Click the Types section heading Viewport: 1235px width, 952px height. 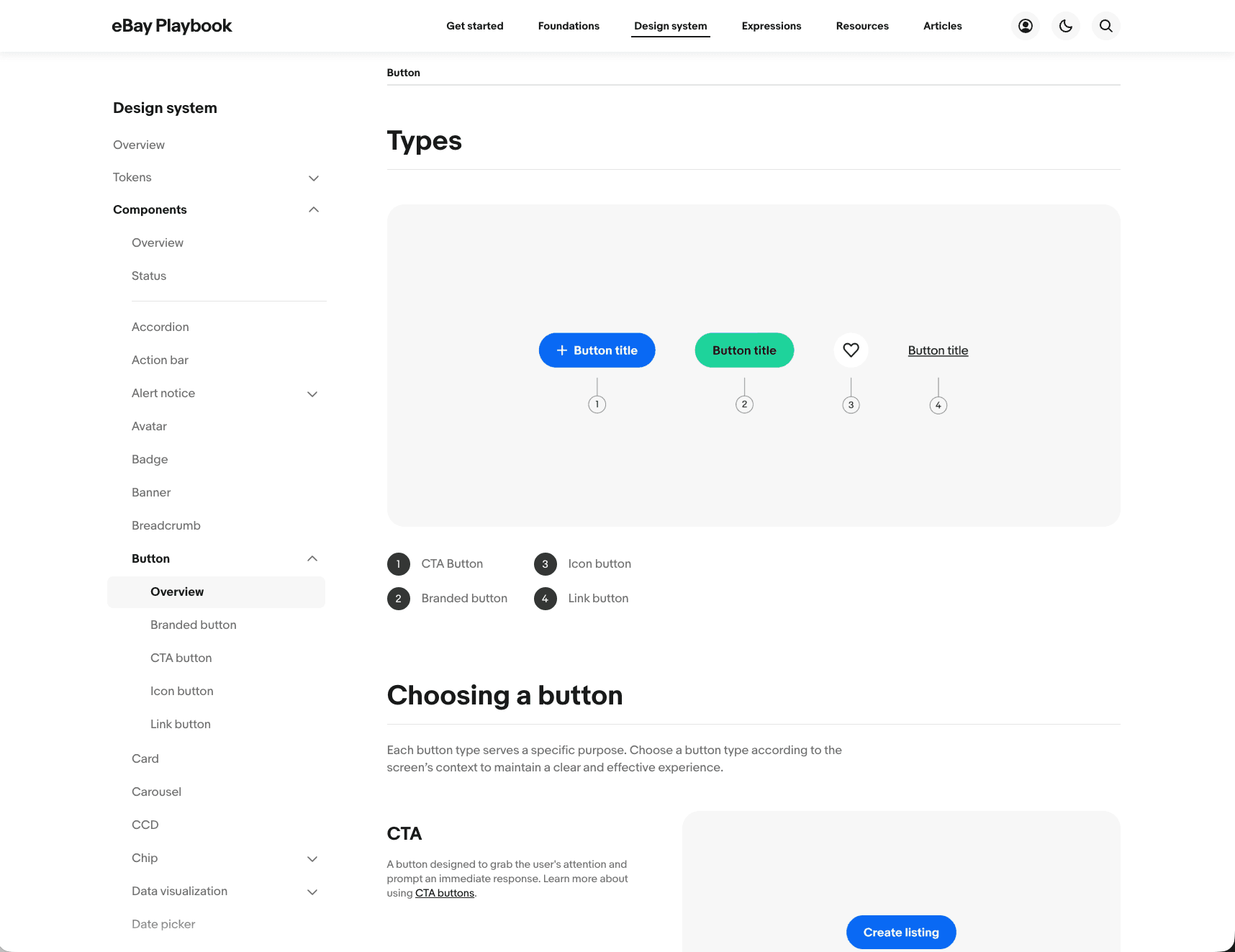425,141
